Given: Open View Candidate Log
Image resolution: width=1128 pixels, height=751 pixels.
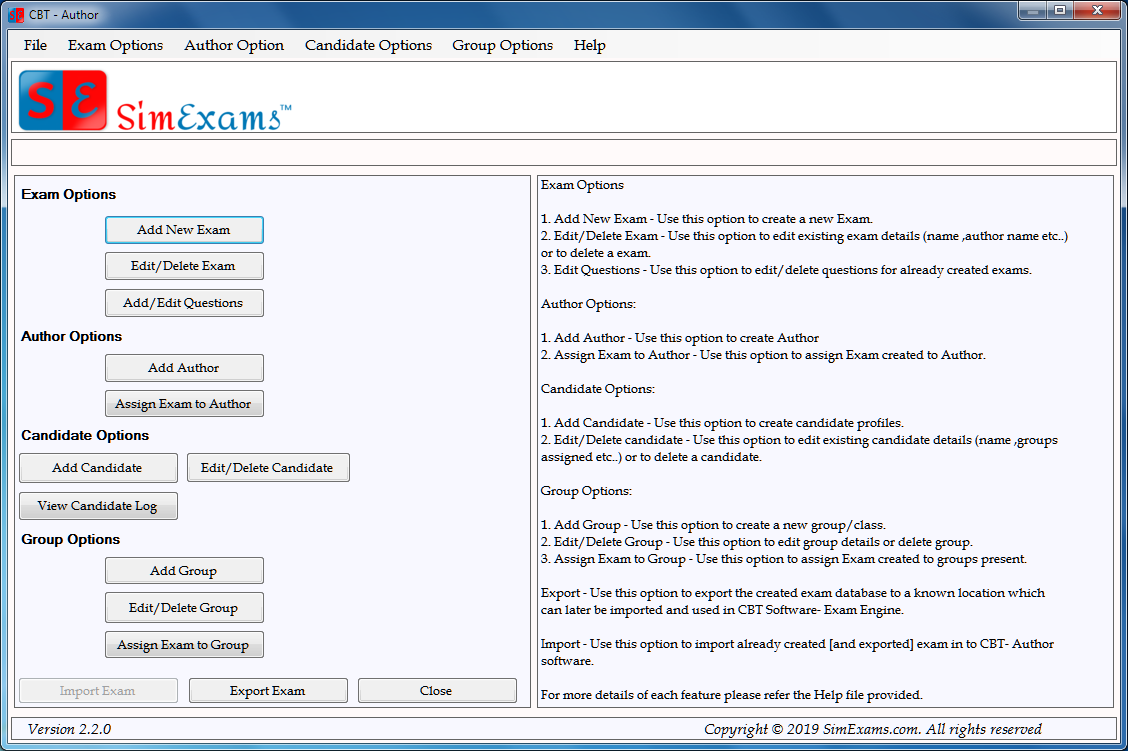Looking at the screenshot, I should click(x=98, y=506).
